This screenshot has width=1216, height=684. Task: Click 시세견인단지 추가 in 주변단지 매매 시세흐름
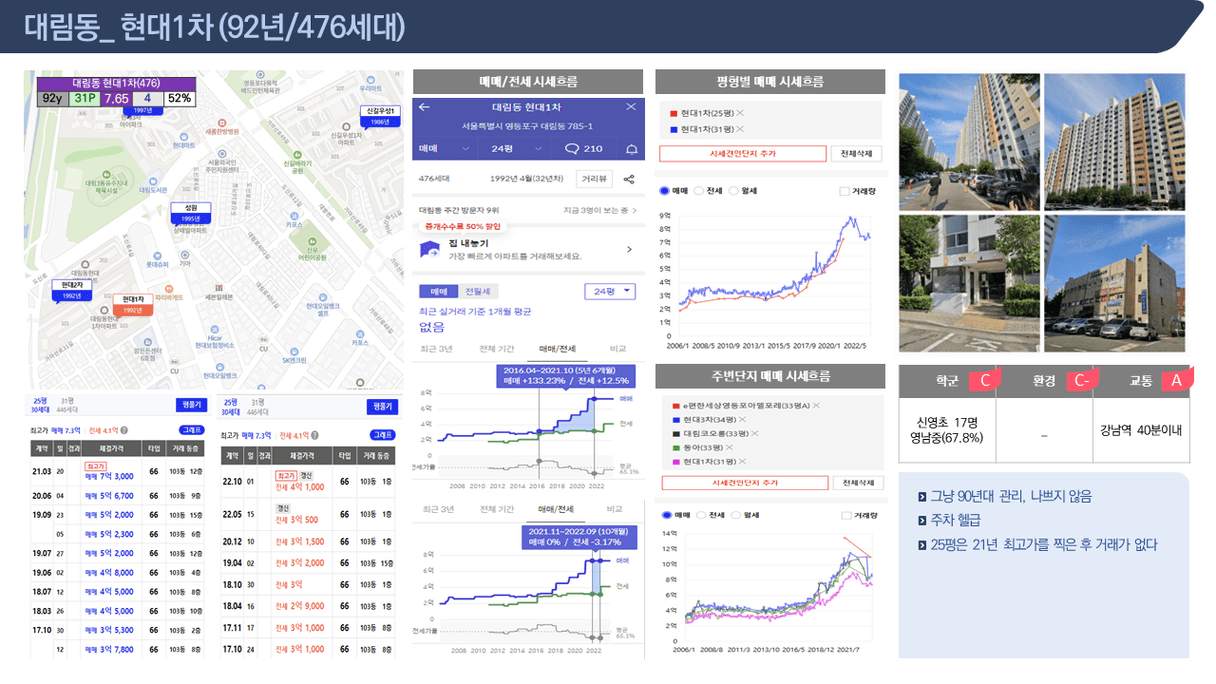[x=744, y=482]
